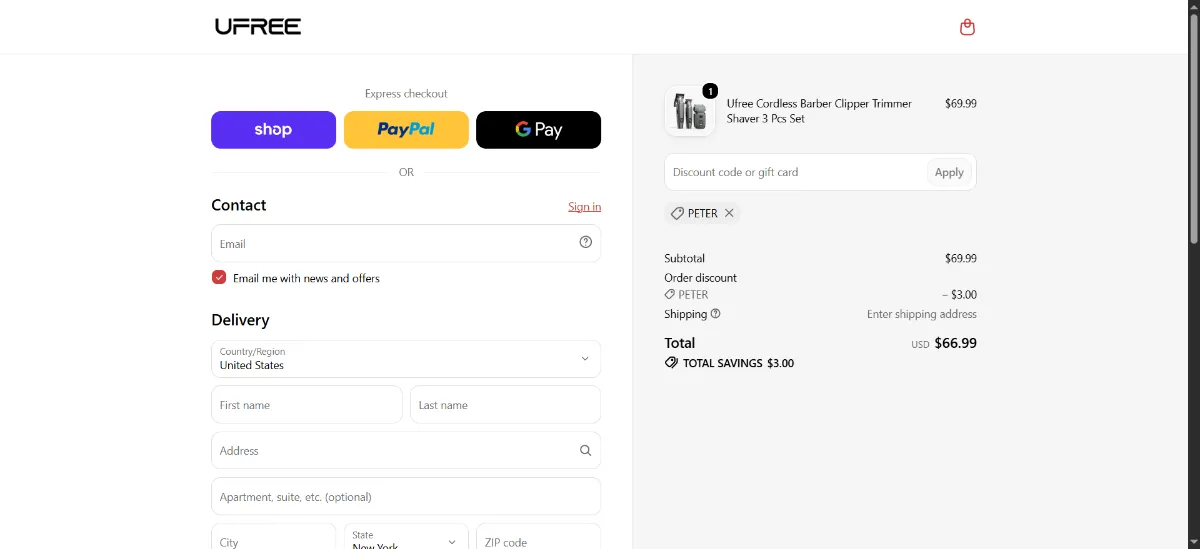Screen dimensions: 1200x549
Task: Click the total savings tag icon
Action: pos(671,363)
